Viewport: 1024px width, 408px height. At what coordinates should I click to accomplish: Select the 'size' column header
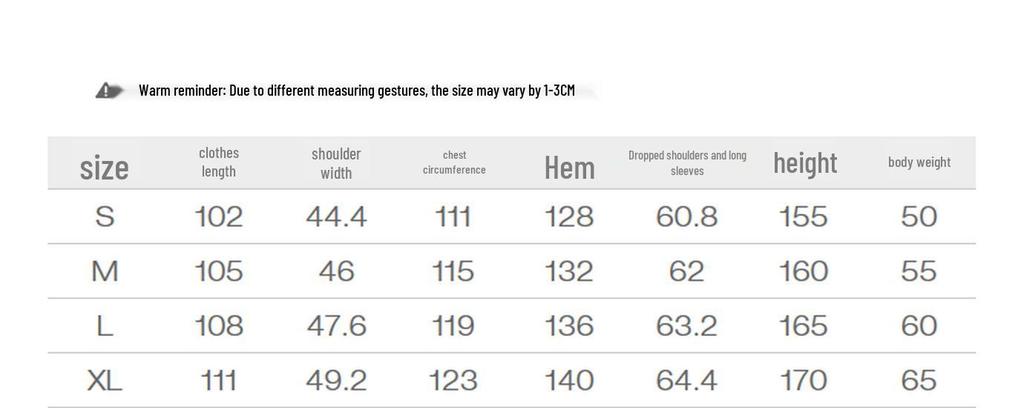click(x=104, y=167)
